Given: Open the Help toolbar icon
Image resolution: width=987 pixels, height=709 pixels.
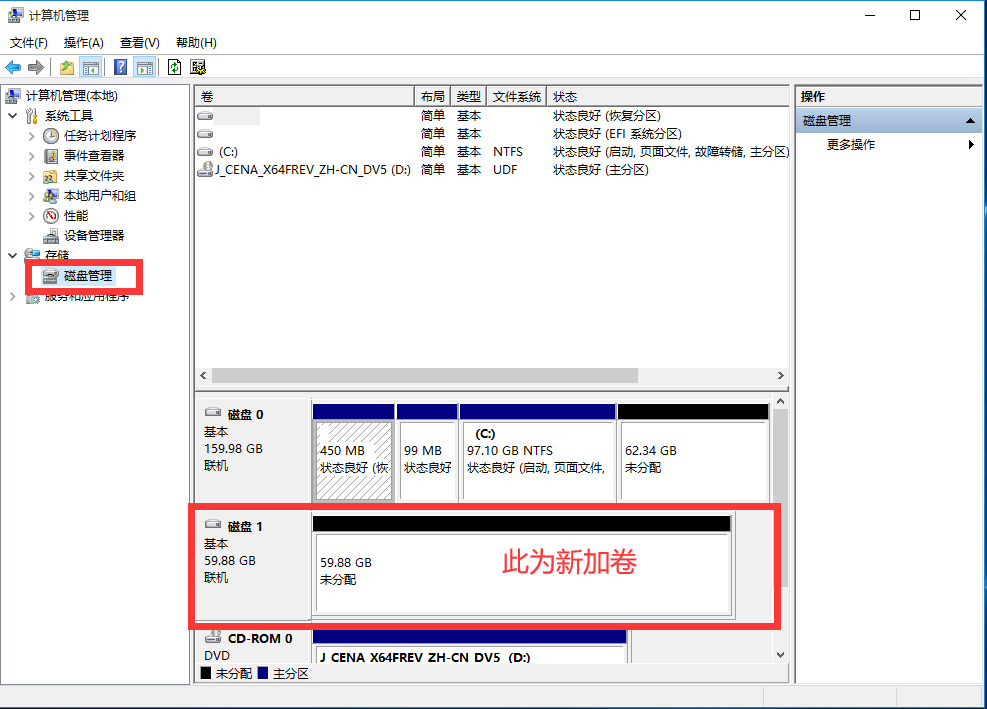Looking at the screenshot, I should [x=120, y=67].
